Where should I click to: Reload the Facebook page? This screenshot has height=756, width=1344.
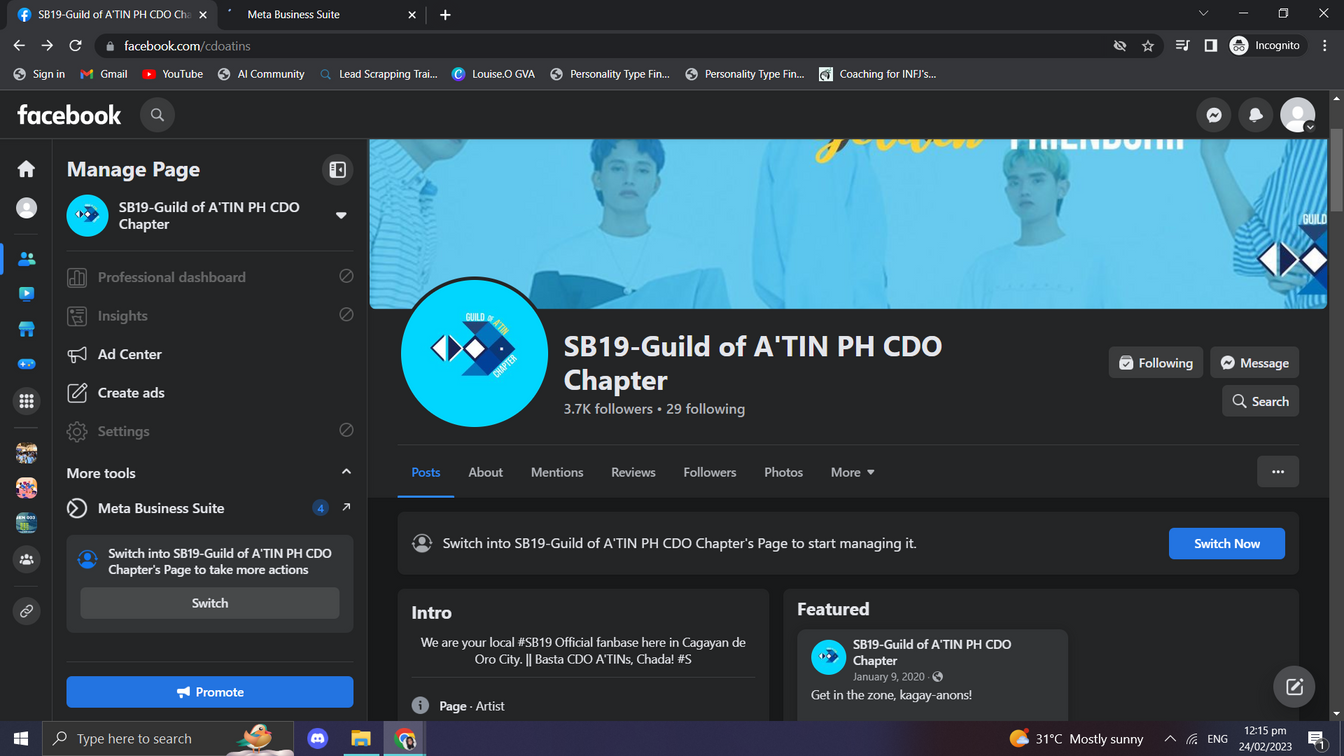pyautogui.click(x=75, y=46)
